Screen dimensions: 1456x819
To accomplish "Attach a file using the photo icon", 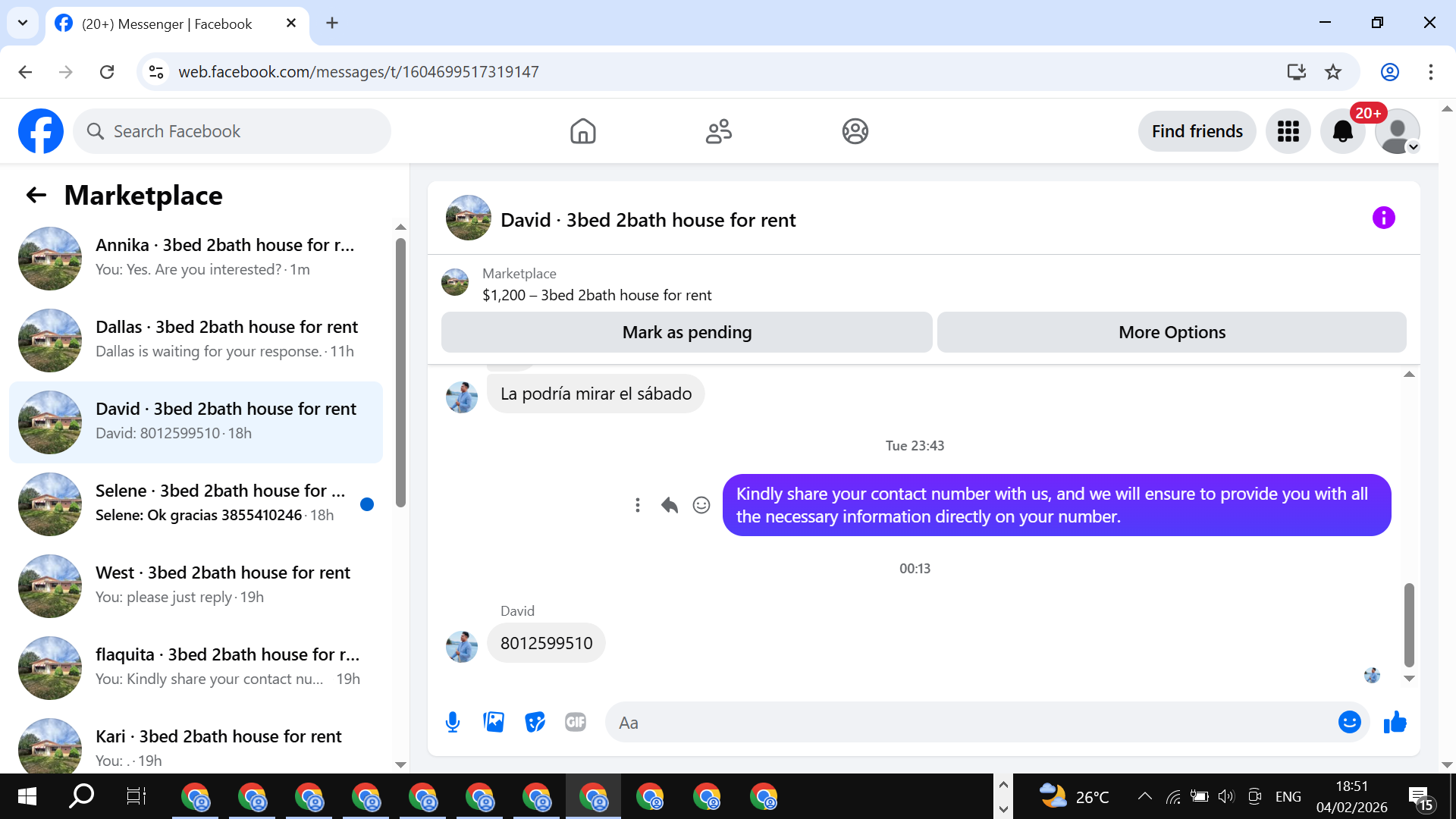I will (x=494, y=722).
